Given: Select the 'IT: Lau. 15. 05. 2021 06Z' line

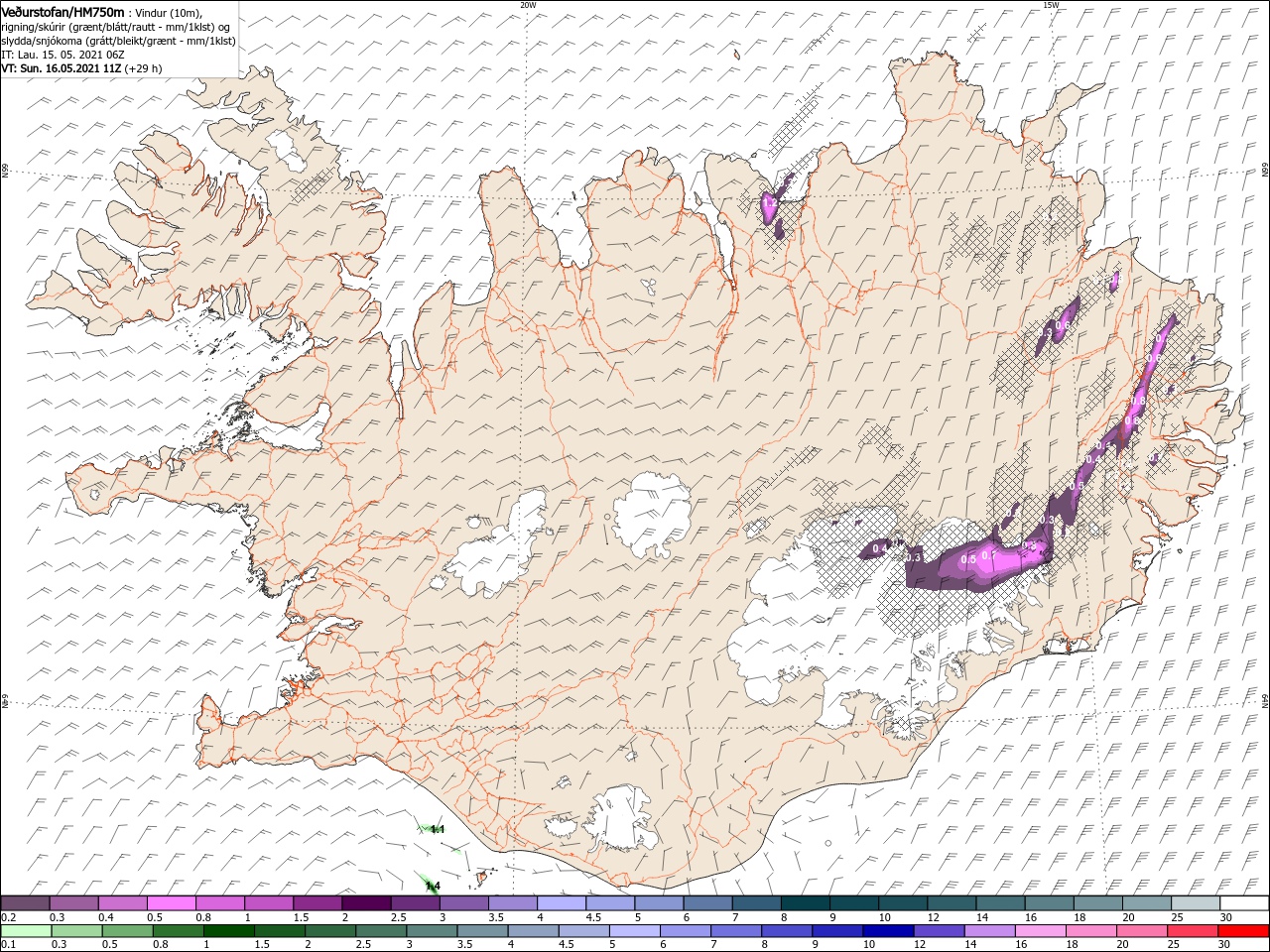Looking at the screenshot, I should (63, 55).
